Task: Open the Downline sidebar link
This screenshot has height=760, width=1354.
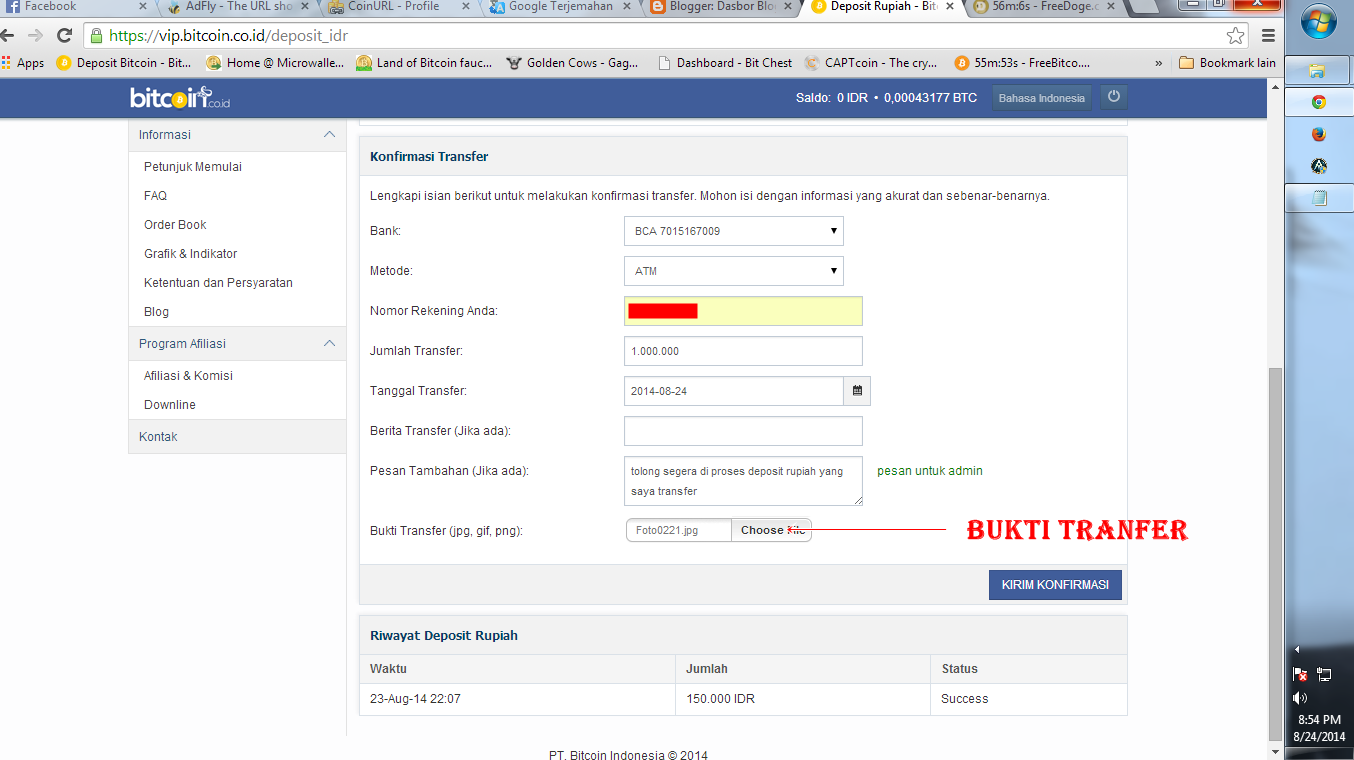Action: (170, 405)
